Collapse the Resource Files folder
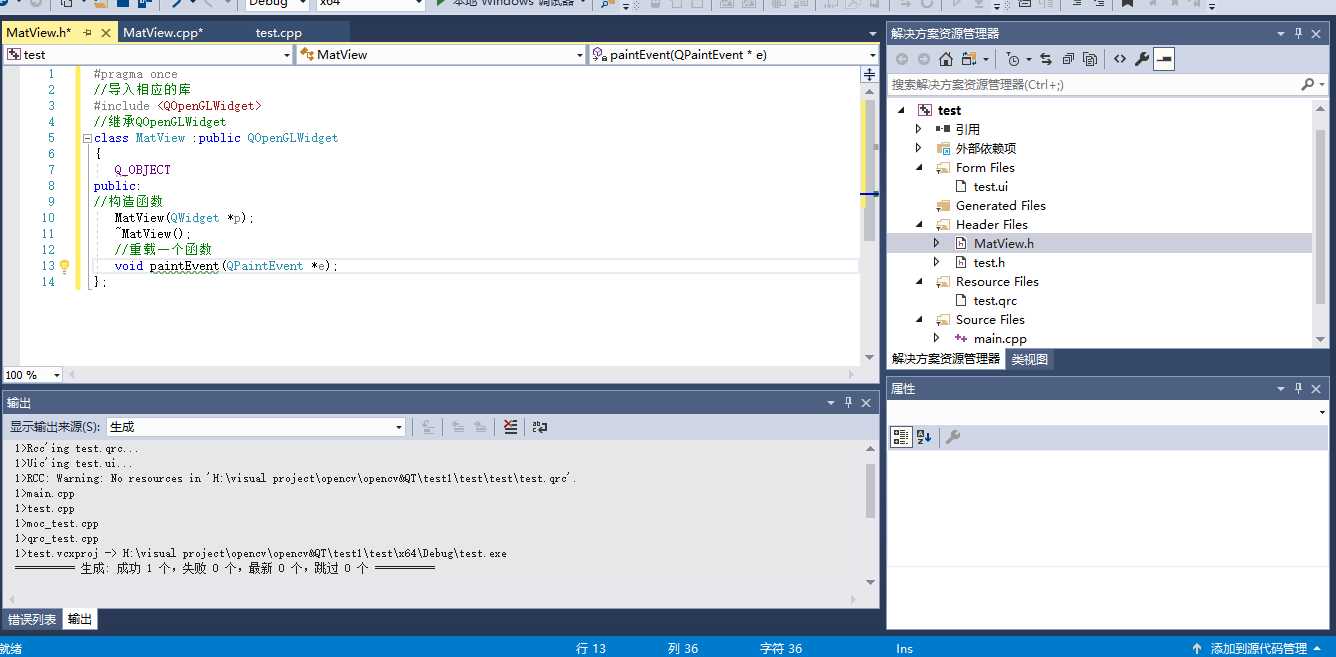1336x657 pixels. tap(919, 282)
